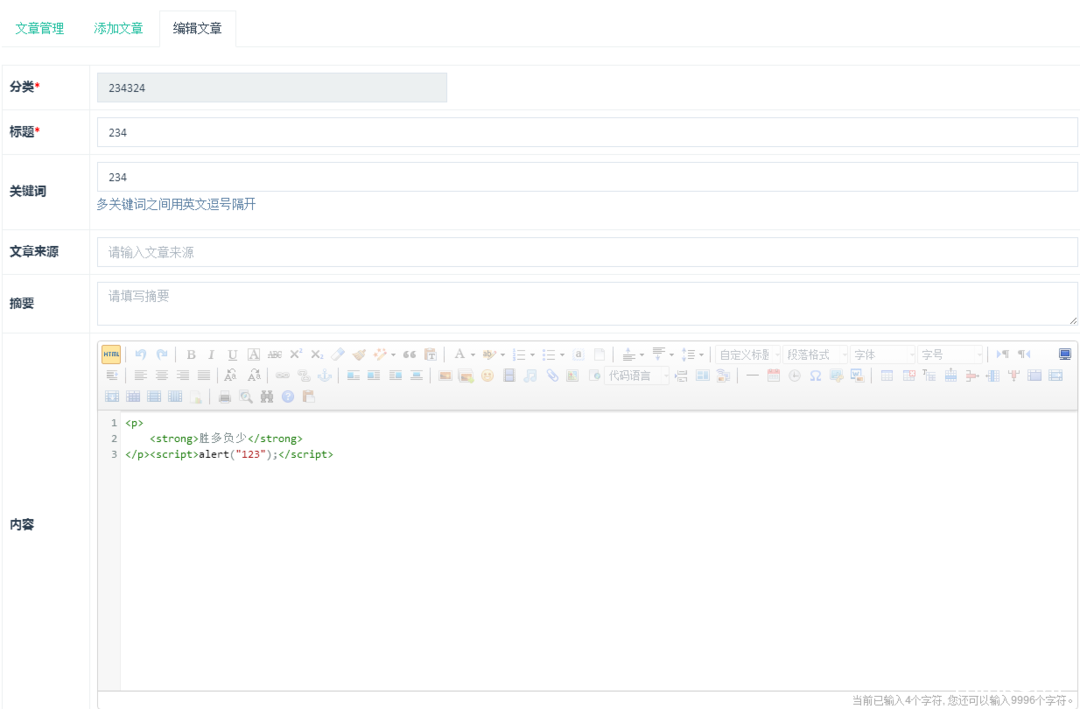Click the redo arrow icon
Viewport: 1080px width, 709px height.
click(162, 354)
